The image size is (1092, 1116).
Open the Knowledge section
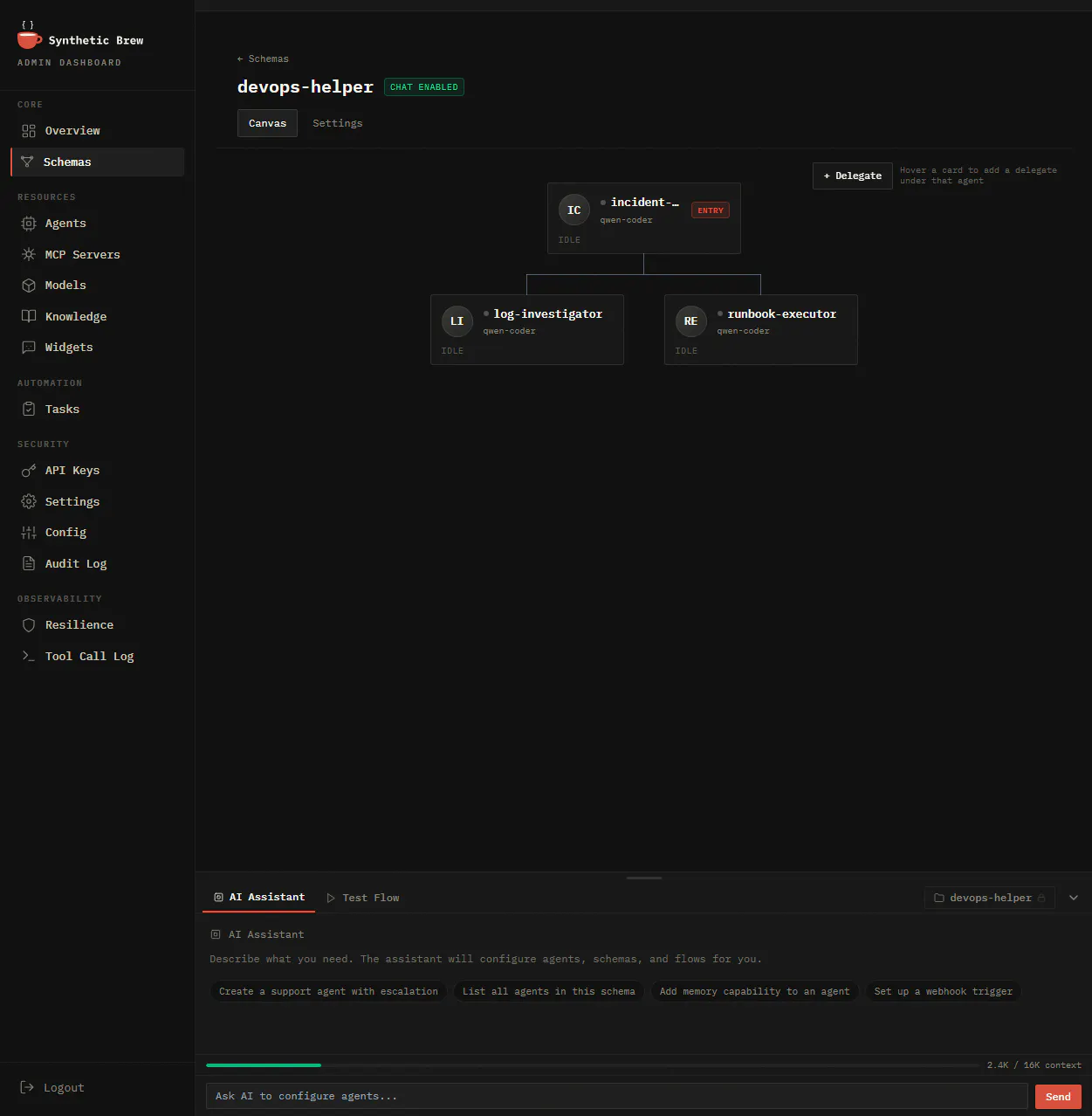pyautogui.click(x=97, y=316)
